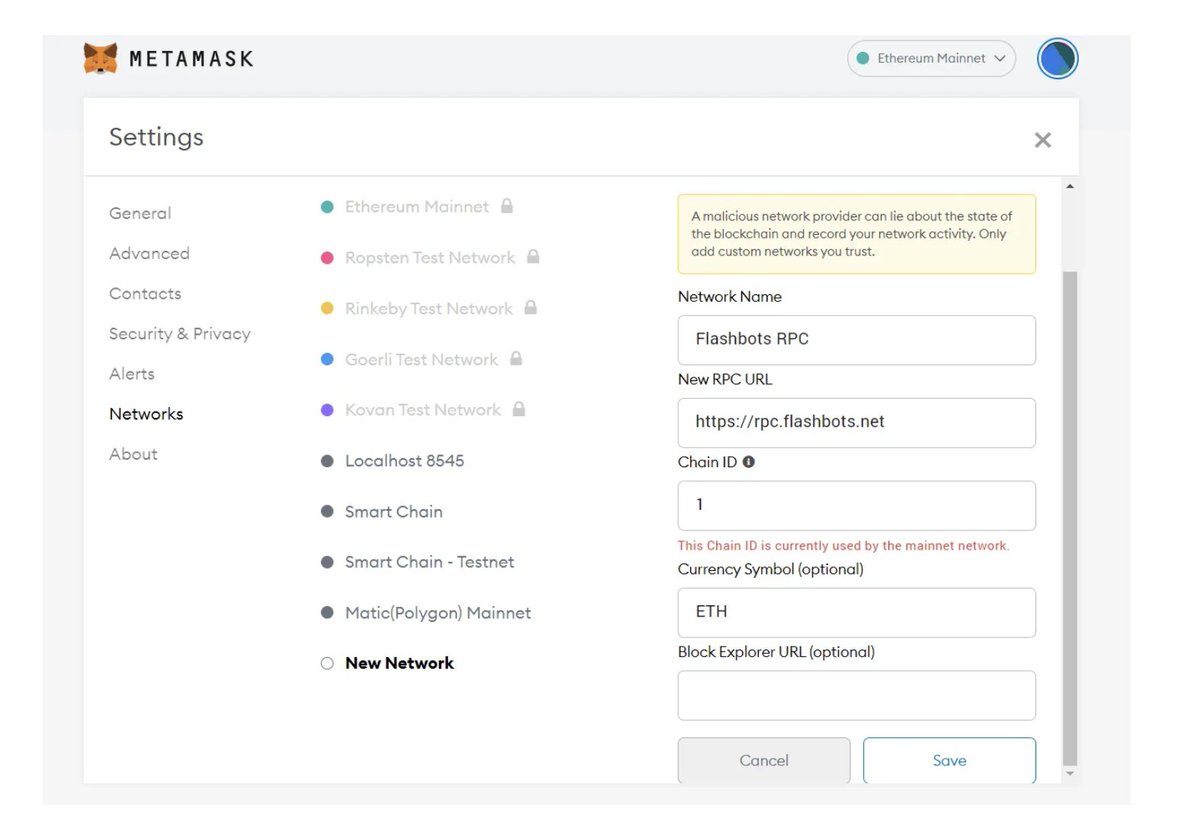This screenshot has height=834, width=1200.
Task: Click the New RPC URL input field
Action: pyautogui.click(x=857, y=423)
